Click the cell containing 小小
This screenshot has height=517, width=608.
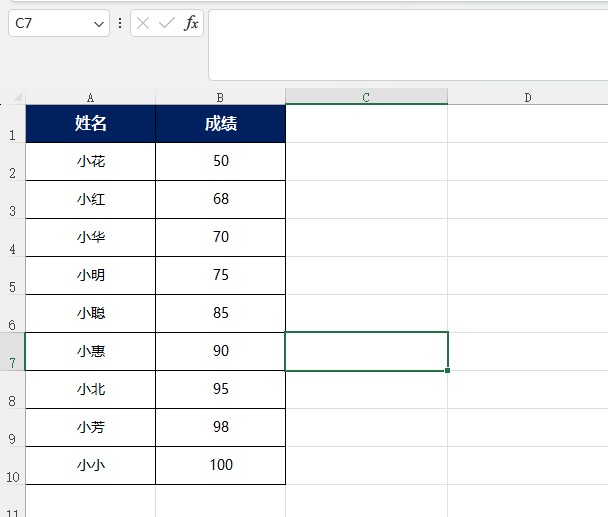(90, 465)
